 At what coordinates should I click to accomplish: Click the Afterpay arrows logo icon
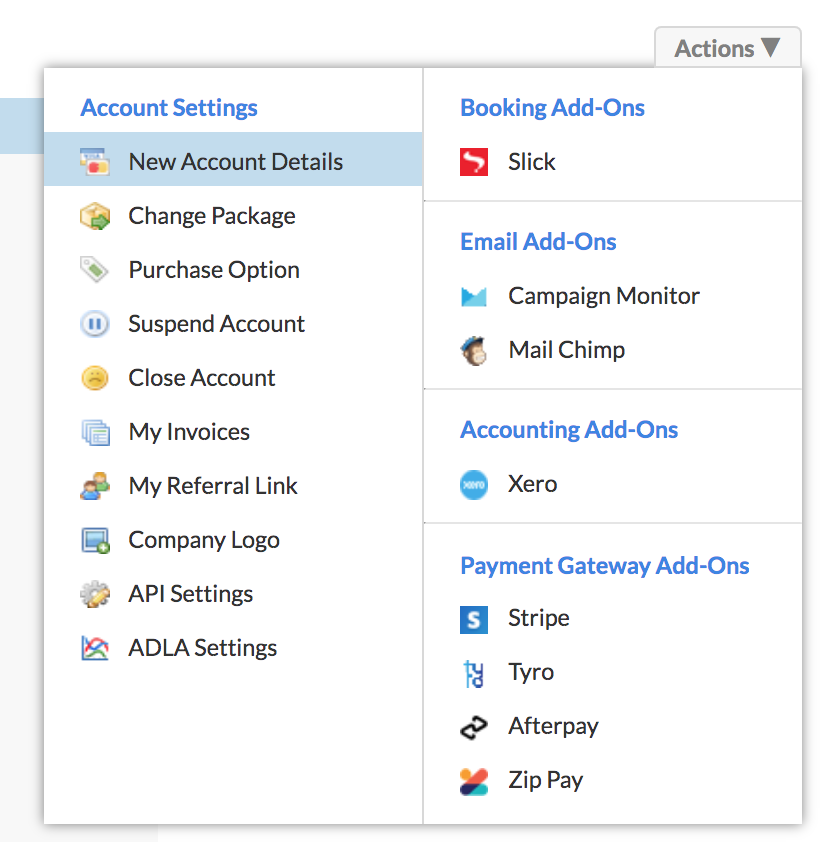click(474, 728)
